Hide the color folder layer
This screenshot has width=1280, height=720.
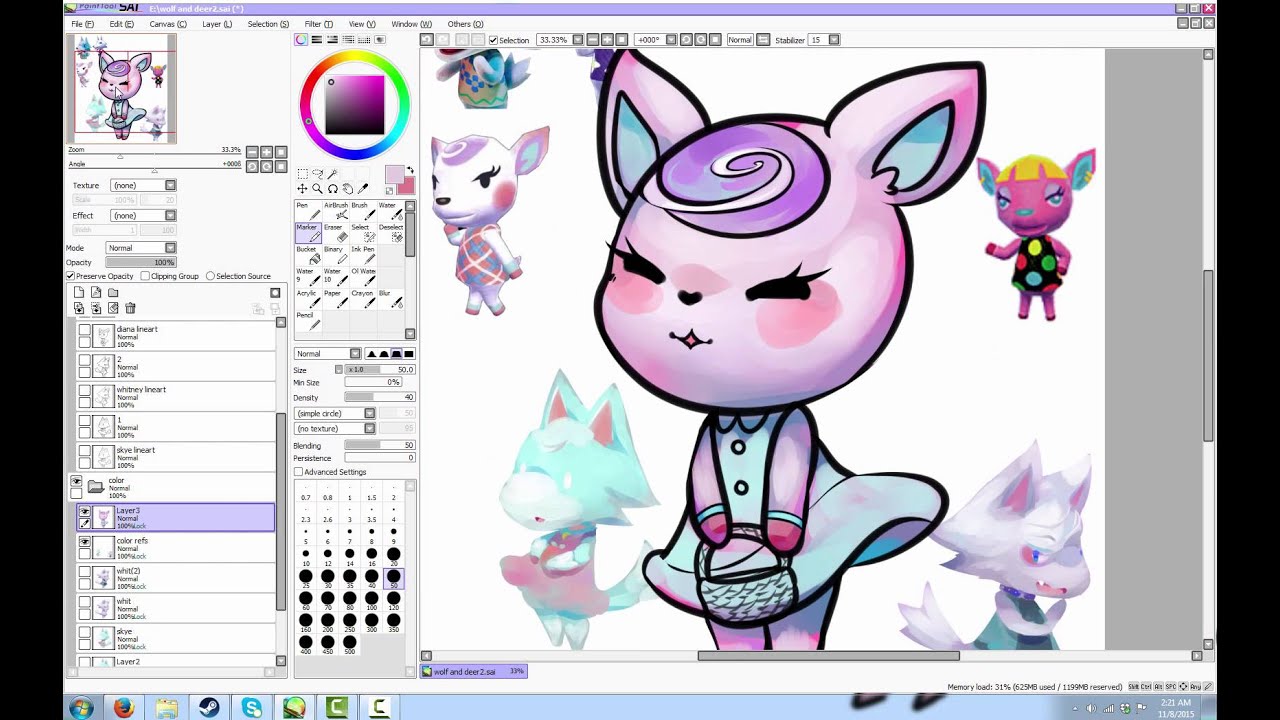[76, 482]
